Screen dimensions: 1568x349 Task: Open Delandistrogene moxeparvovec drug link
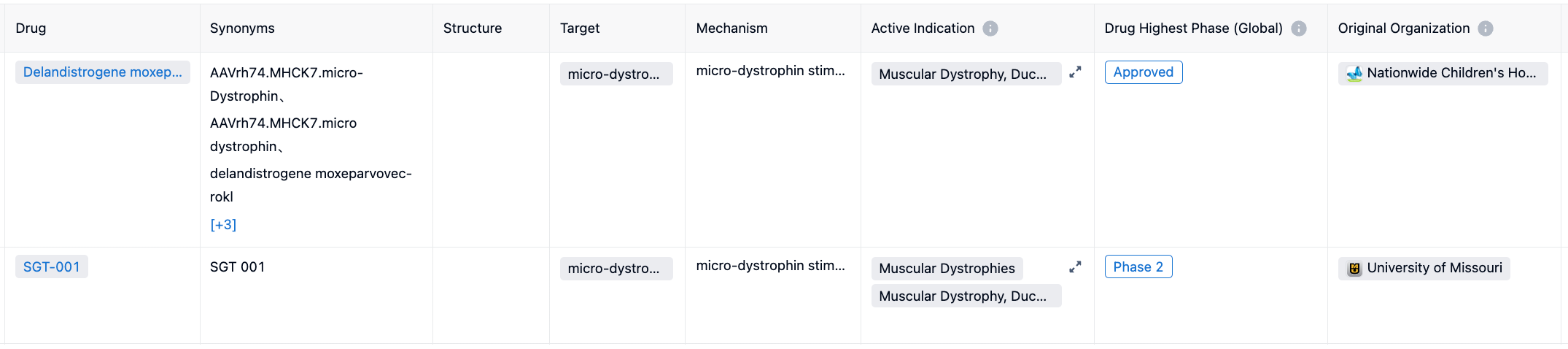[x=102, y=72]
